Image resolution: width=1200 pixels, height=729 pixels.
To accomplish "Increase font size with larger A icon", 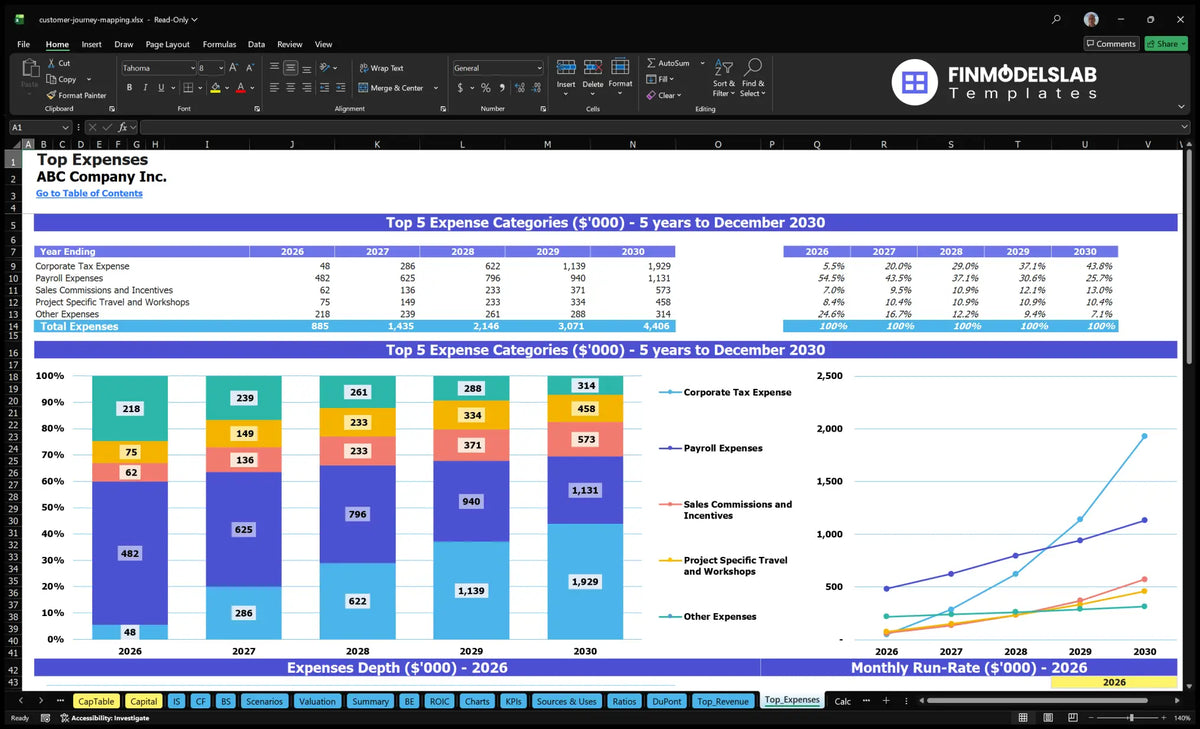I will pos(234,68).
